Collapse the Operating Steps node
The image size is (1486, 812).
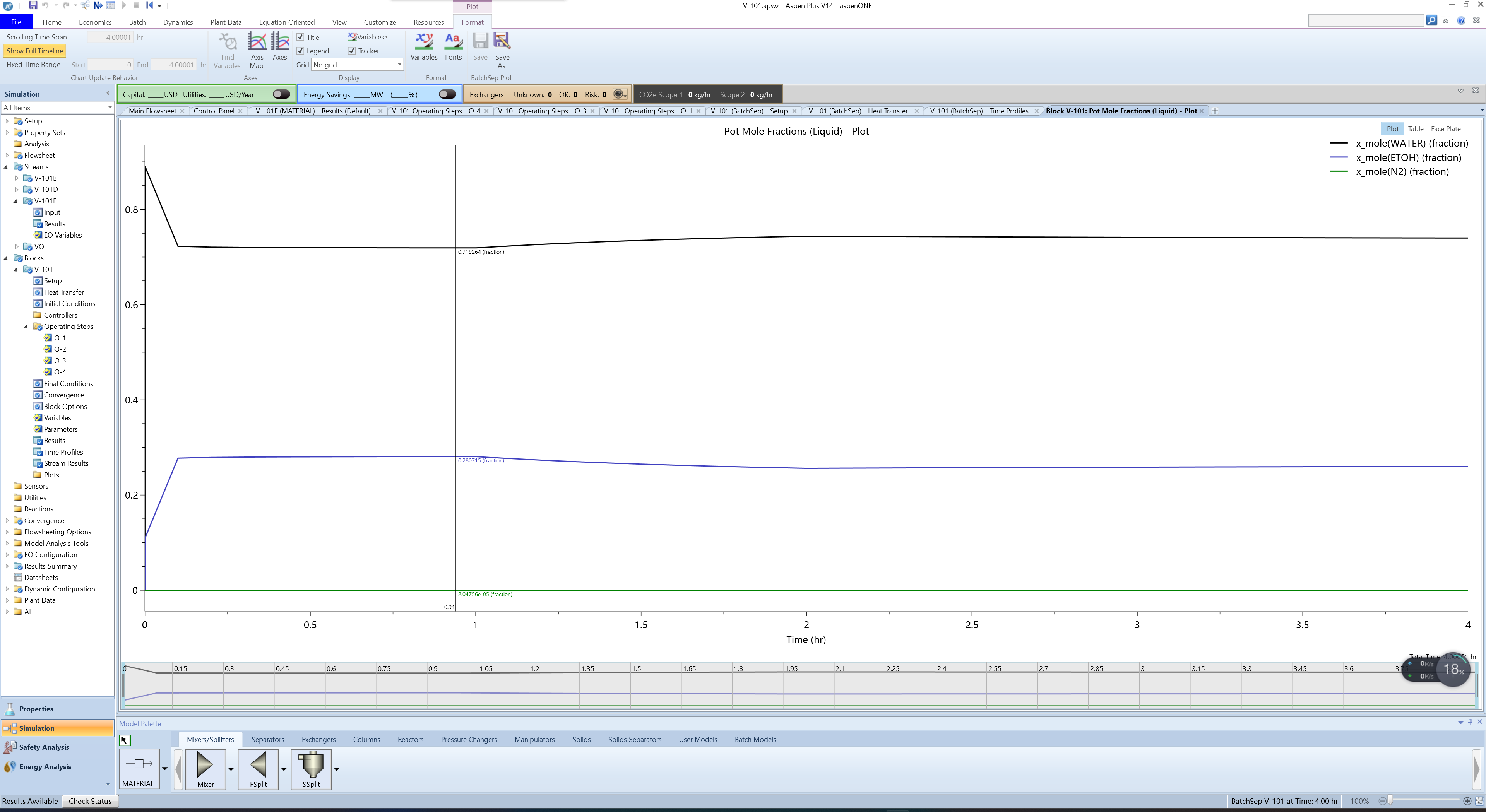tap(26, 327)
